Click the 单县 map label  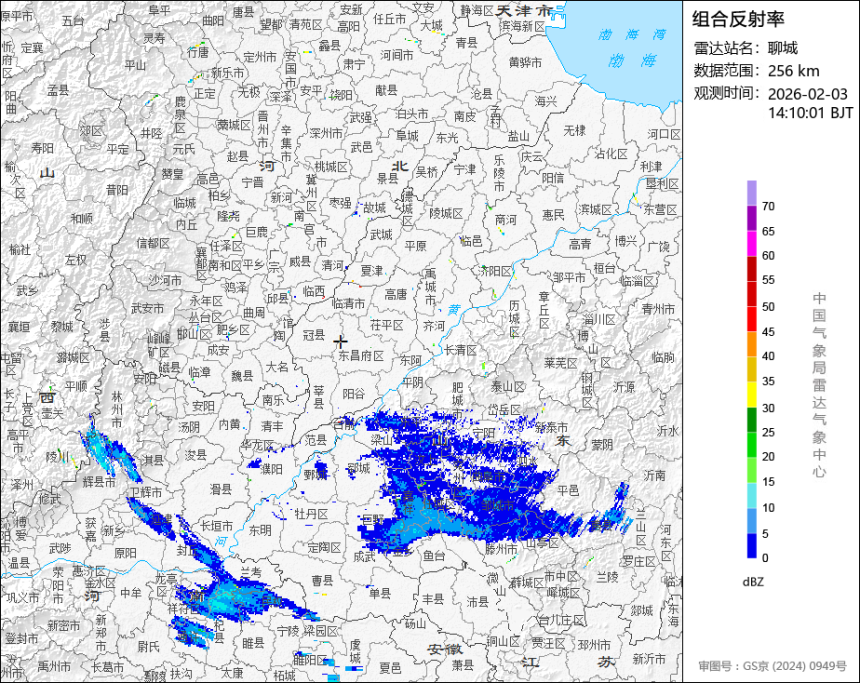pyautogui.click(x=380, y=592)
